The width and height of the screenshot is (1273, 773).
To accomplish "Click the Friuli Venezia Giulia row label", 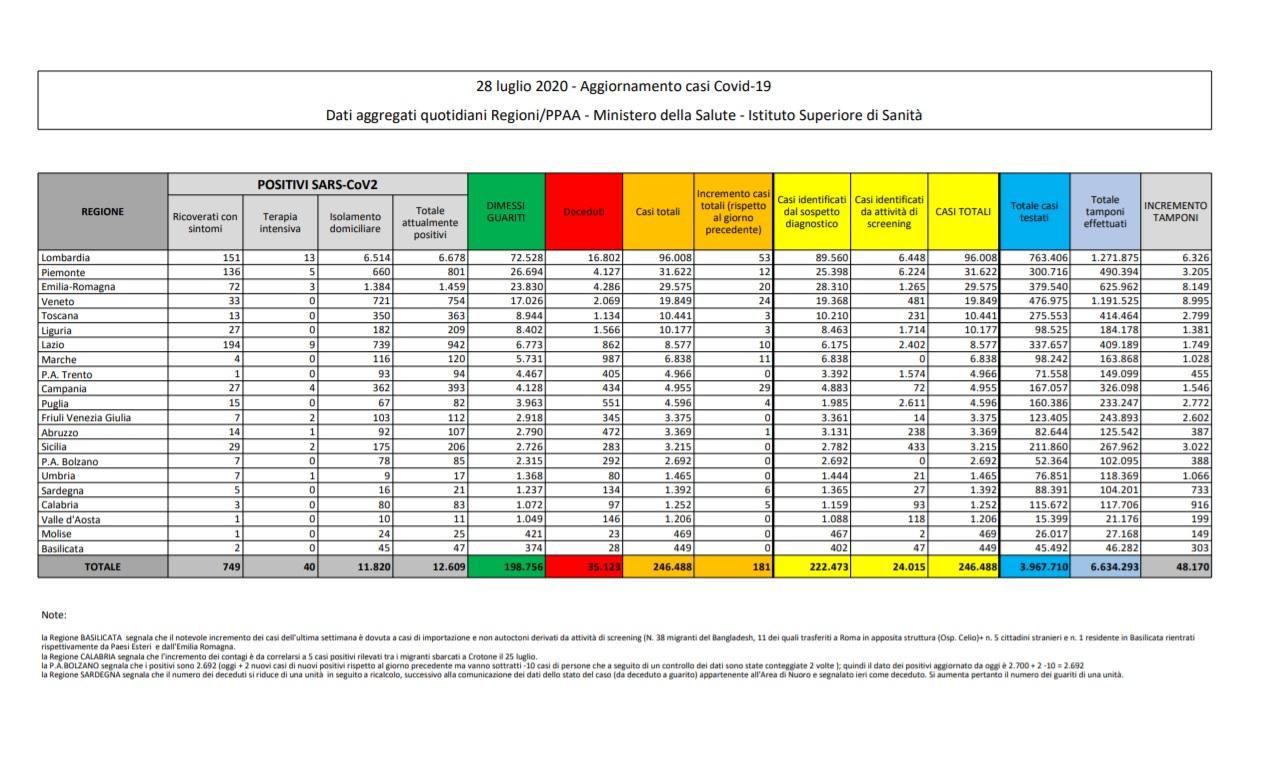I will click(x=88, y=418).
